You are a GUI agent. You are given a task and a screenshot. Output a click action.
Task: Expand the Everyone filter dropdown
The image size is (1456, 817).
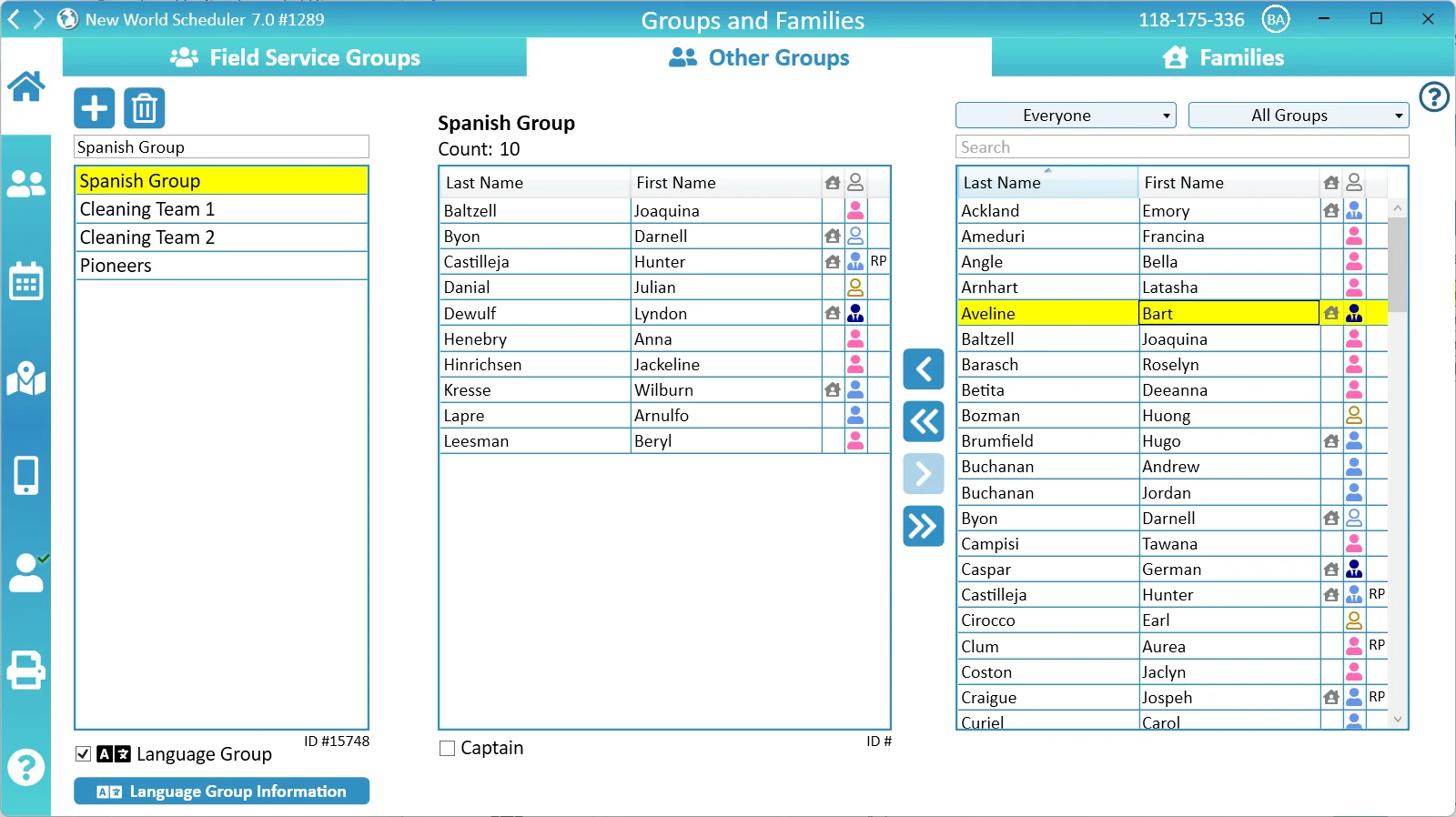1065,116
